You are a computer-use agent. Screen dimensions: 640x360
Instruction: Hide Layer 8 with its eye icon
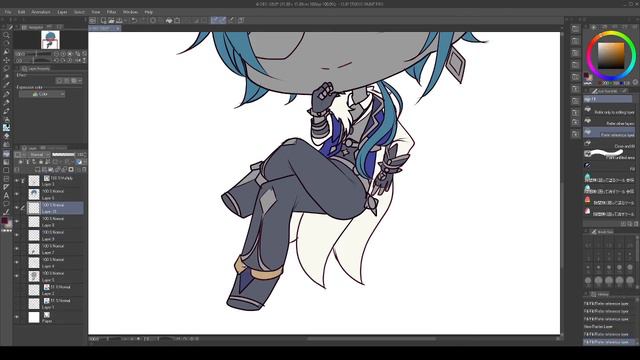(17, 221)
